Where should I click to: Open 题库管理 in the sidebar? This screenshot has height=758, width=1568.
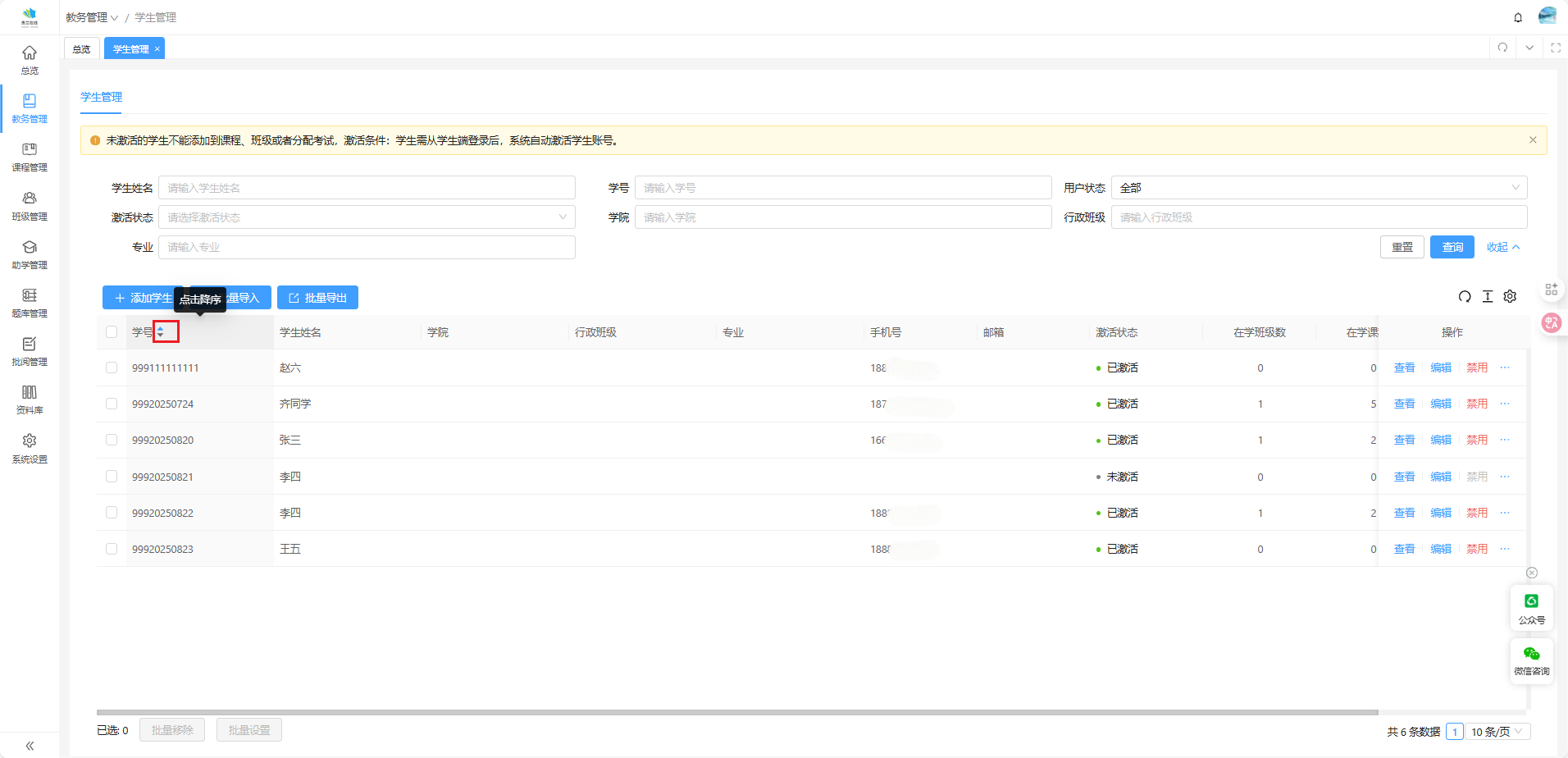coord(30,302)
